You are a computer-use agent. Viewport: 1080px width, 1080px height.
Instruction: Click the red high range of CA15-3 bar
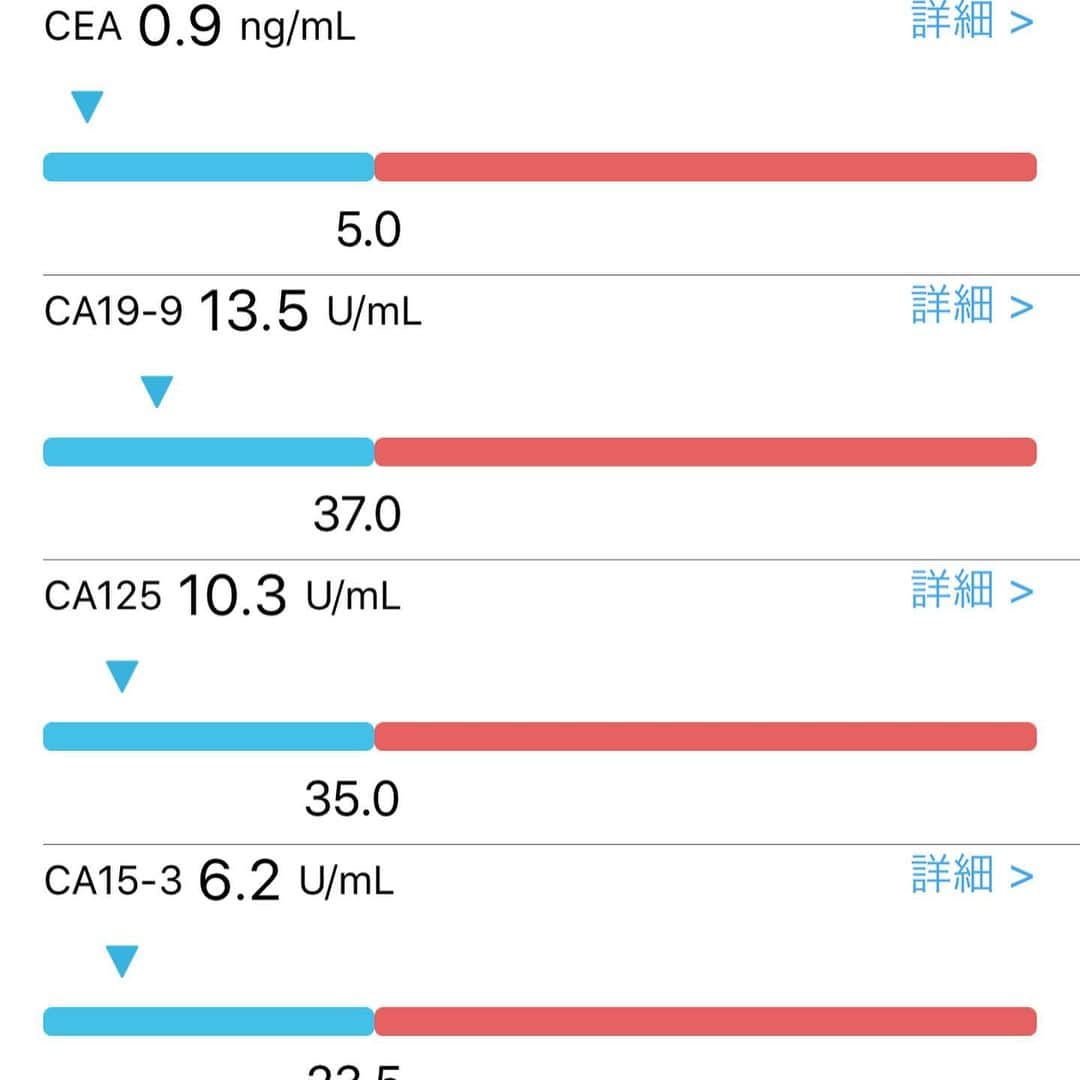(705, 1021)
